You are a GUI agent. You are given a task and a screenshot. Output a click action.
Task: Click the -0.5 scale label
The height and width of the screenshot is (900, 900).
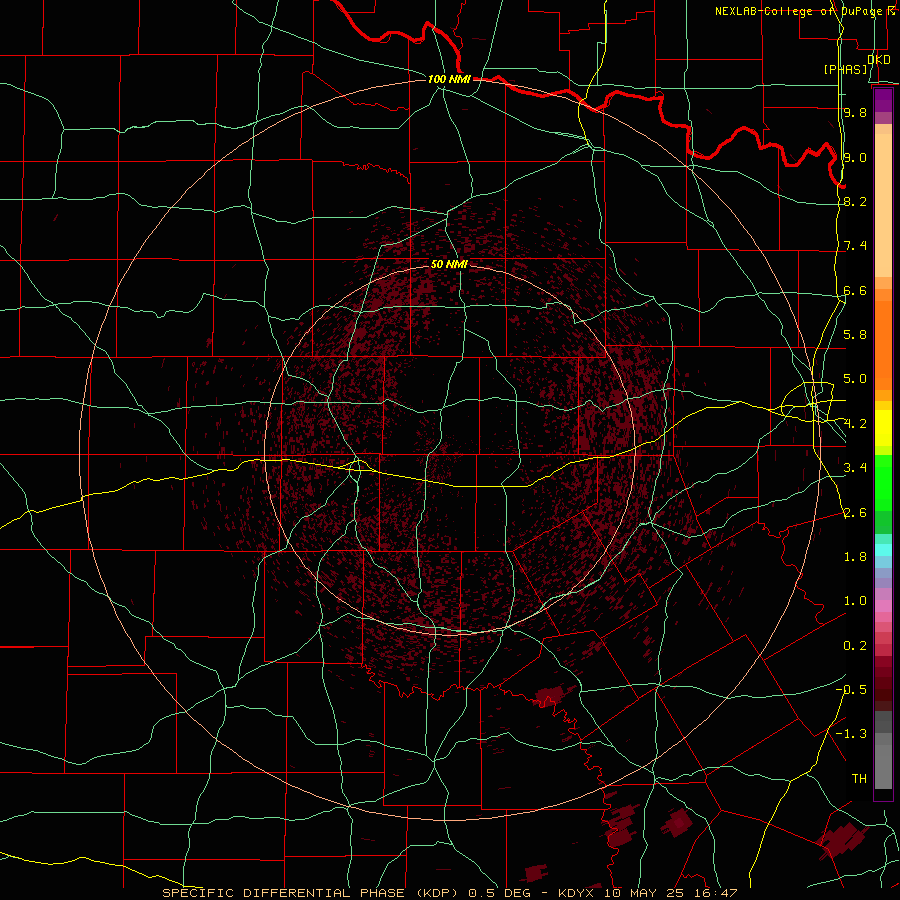(x=851, y=690)
